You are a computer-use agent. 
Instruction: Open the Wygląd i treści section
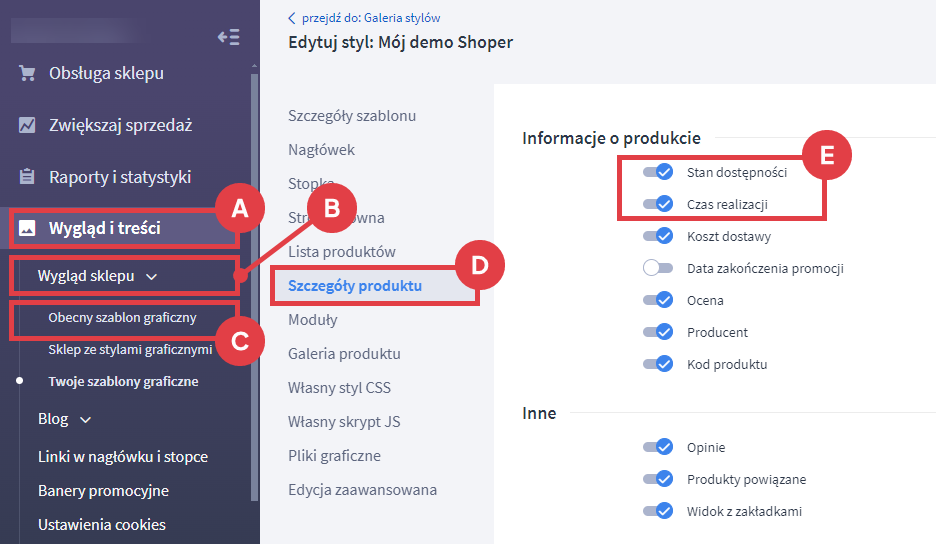point(104,228)
